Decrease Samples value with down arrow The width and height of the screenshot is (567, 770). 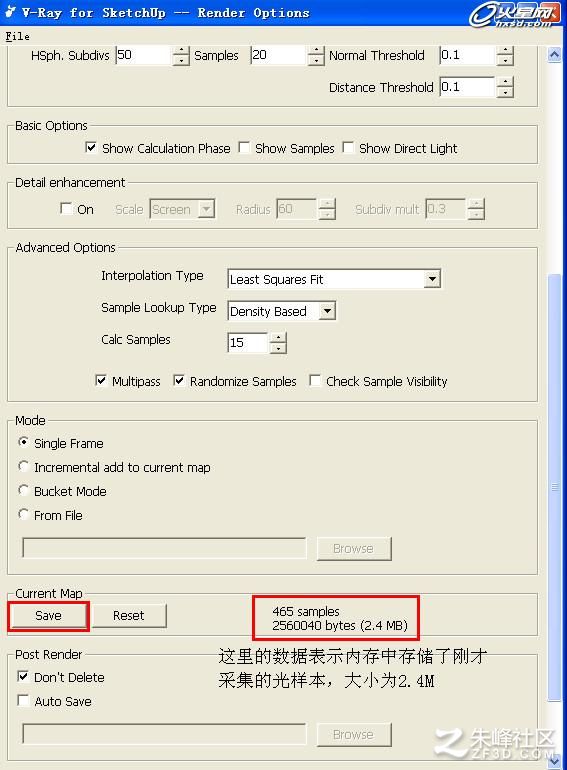tap(316, 60)
